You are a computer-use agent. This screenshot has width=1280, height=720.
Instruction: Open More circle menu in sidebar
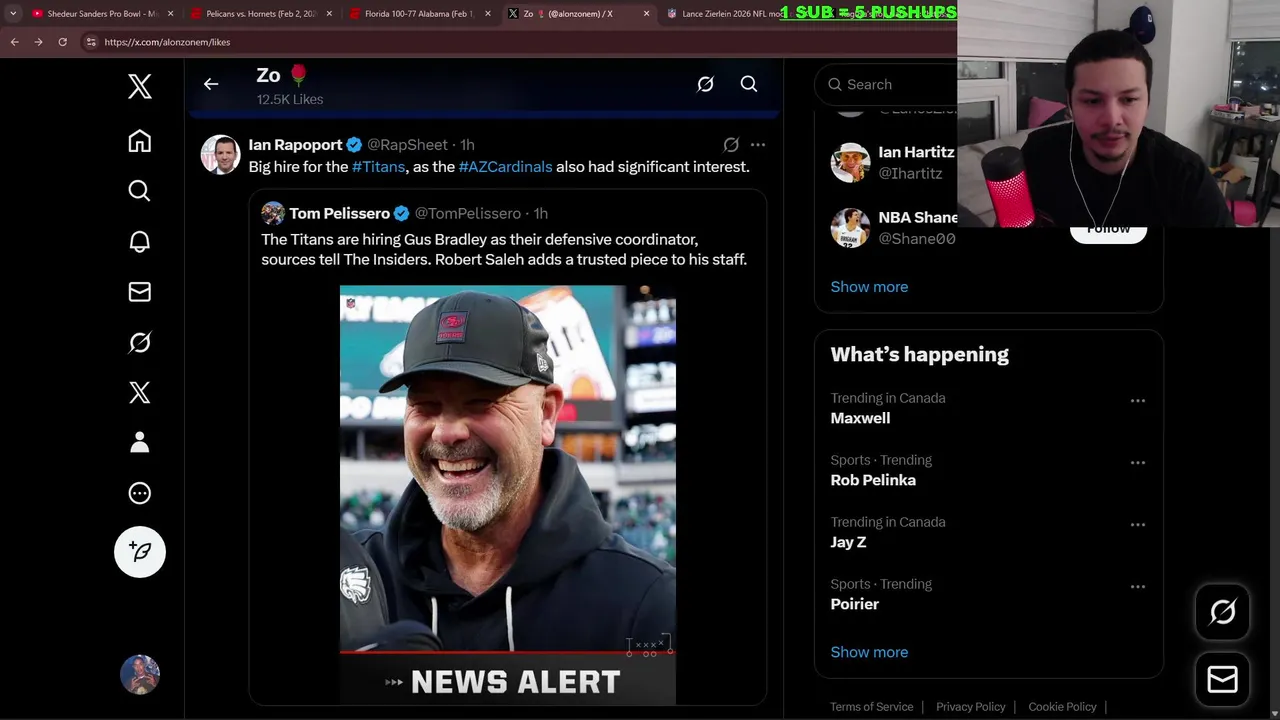(140, 493)
